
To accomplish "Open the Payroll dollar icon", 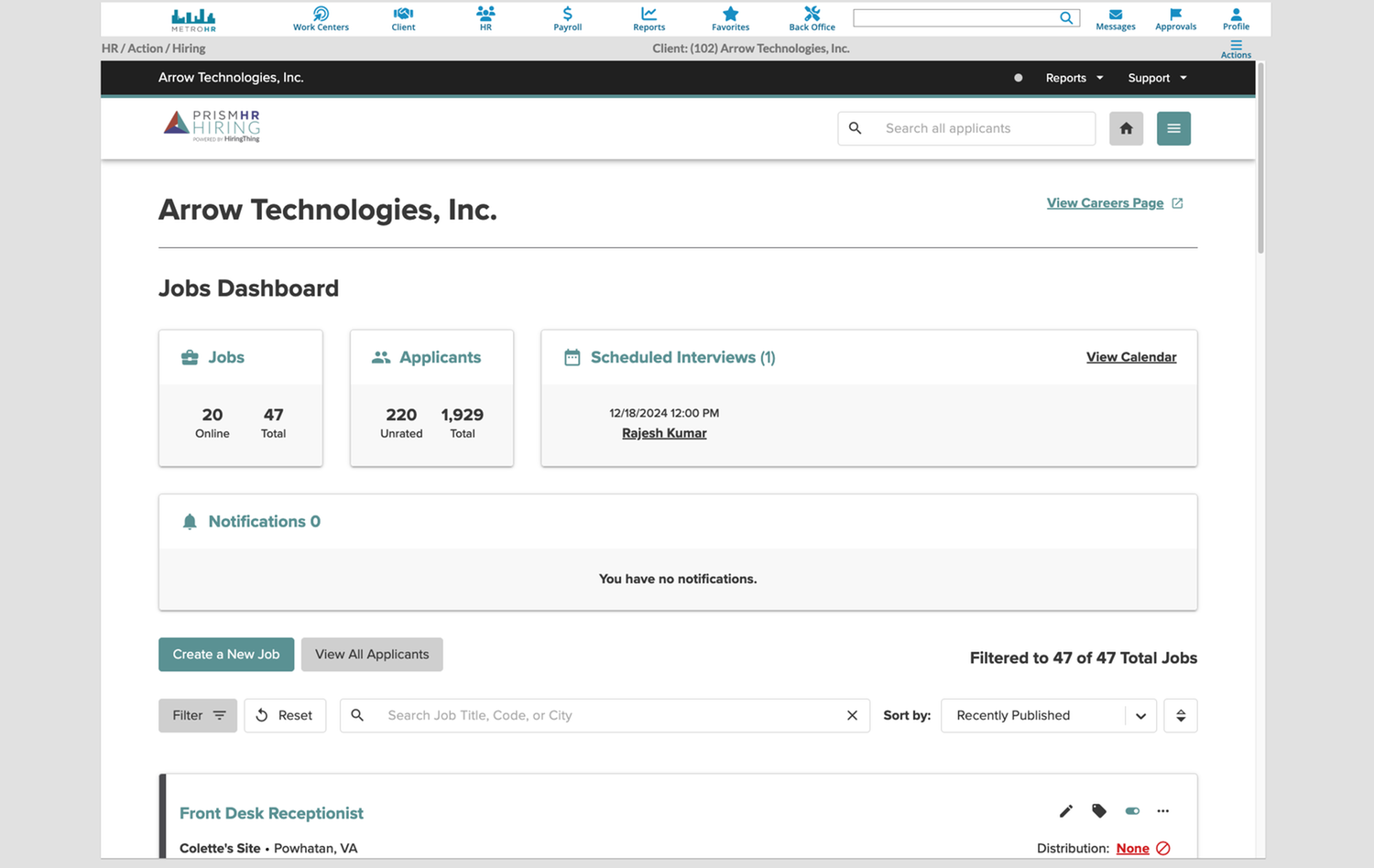I will click(x=567, y=18).
